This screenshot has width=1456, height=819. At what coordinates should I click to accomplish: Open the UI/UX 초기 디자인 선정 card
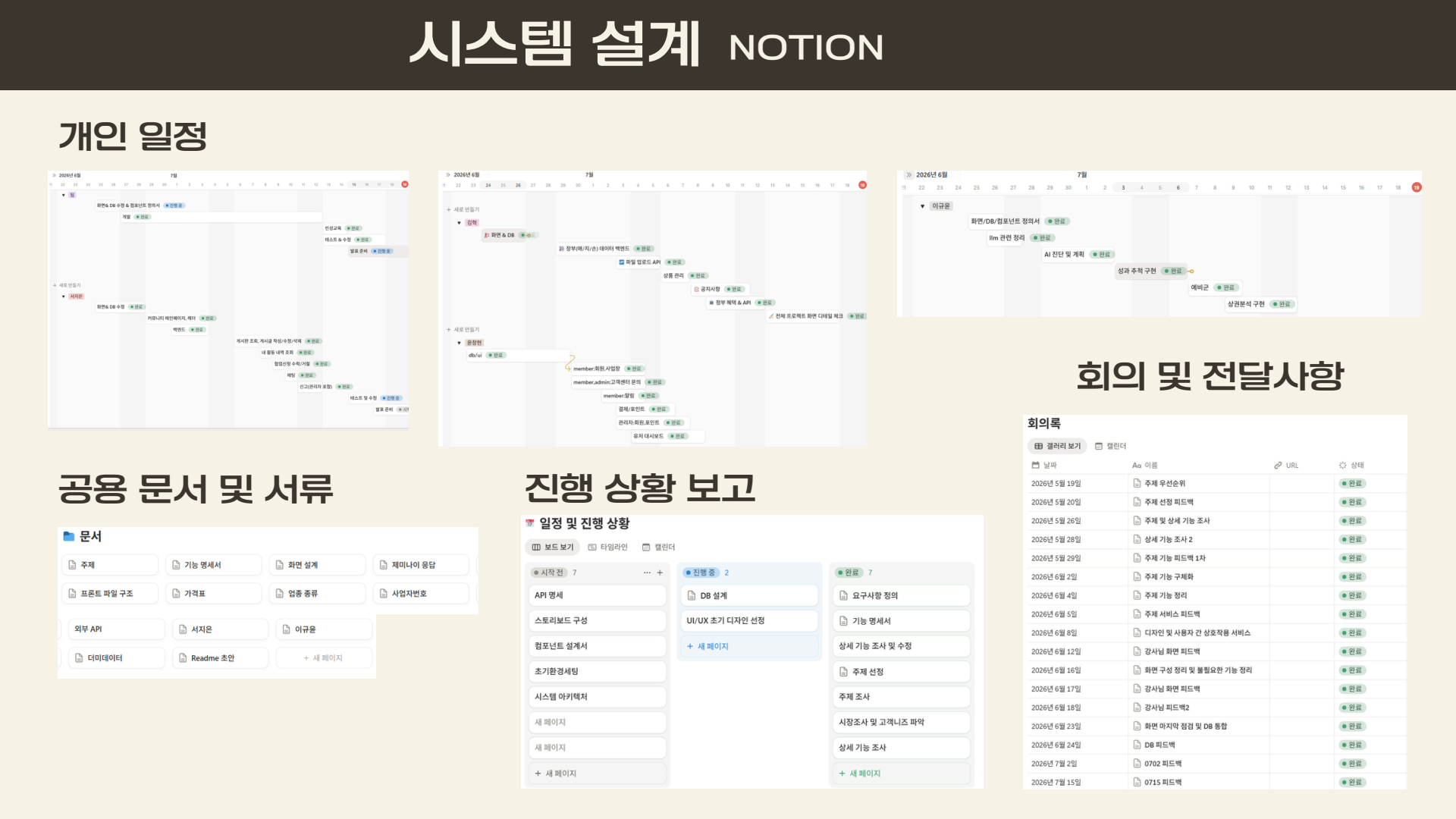749,621
